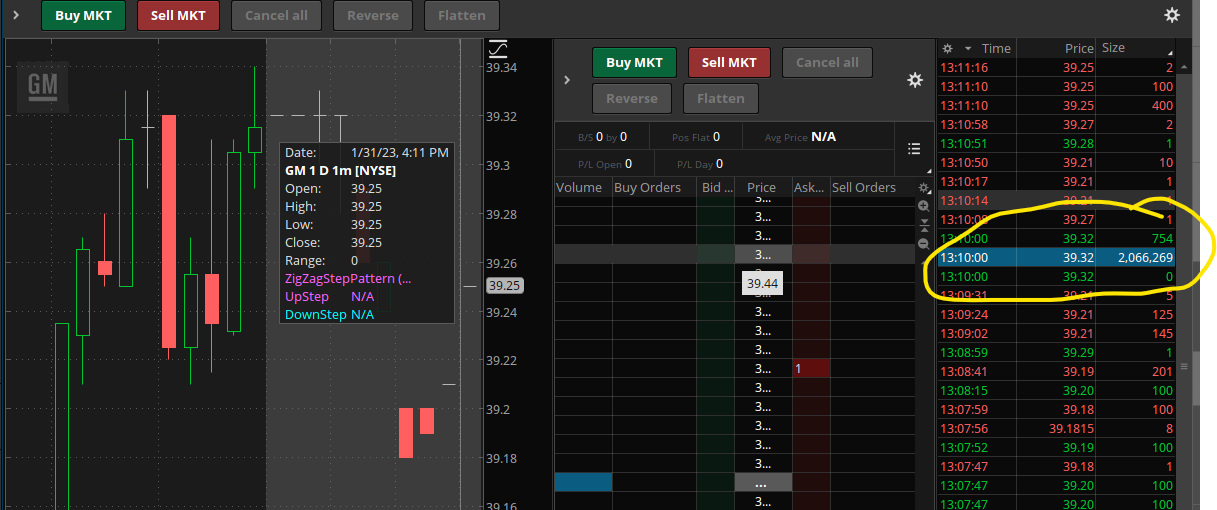This screenshot has width=1217, height=510.
Task: Click the position summary list icon
Action: coord(913,149)
